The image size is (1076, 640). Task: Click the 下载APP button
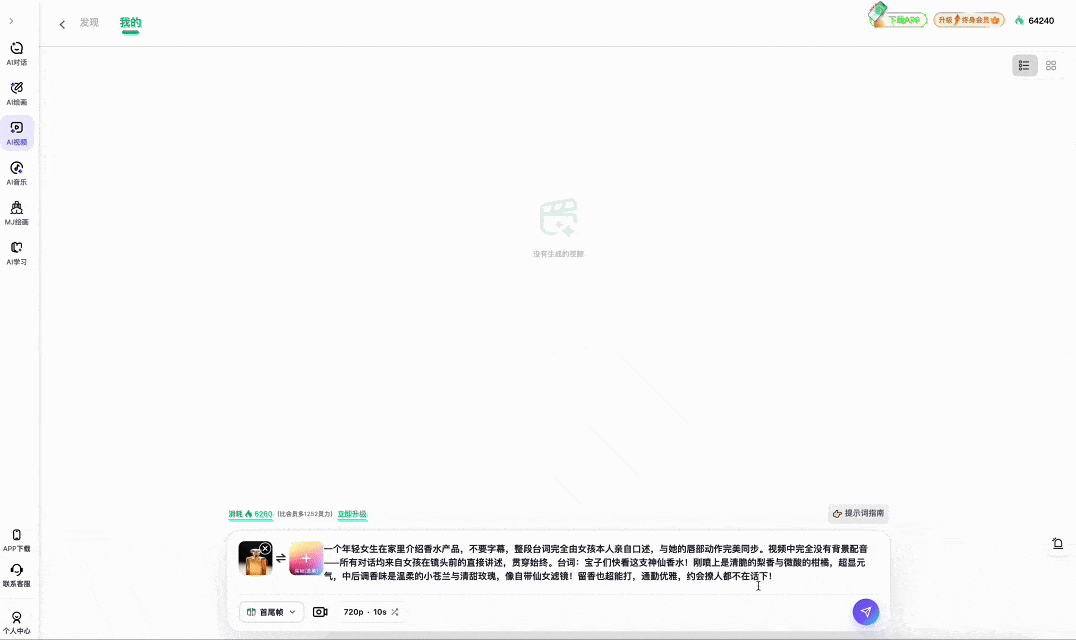(898, 18)
